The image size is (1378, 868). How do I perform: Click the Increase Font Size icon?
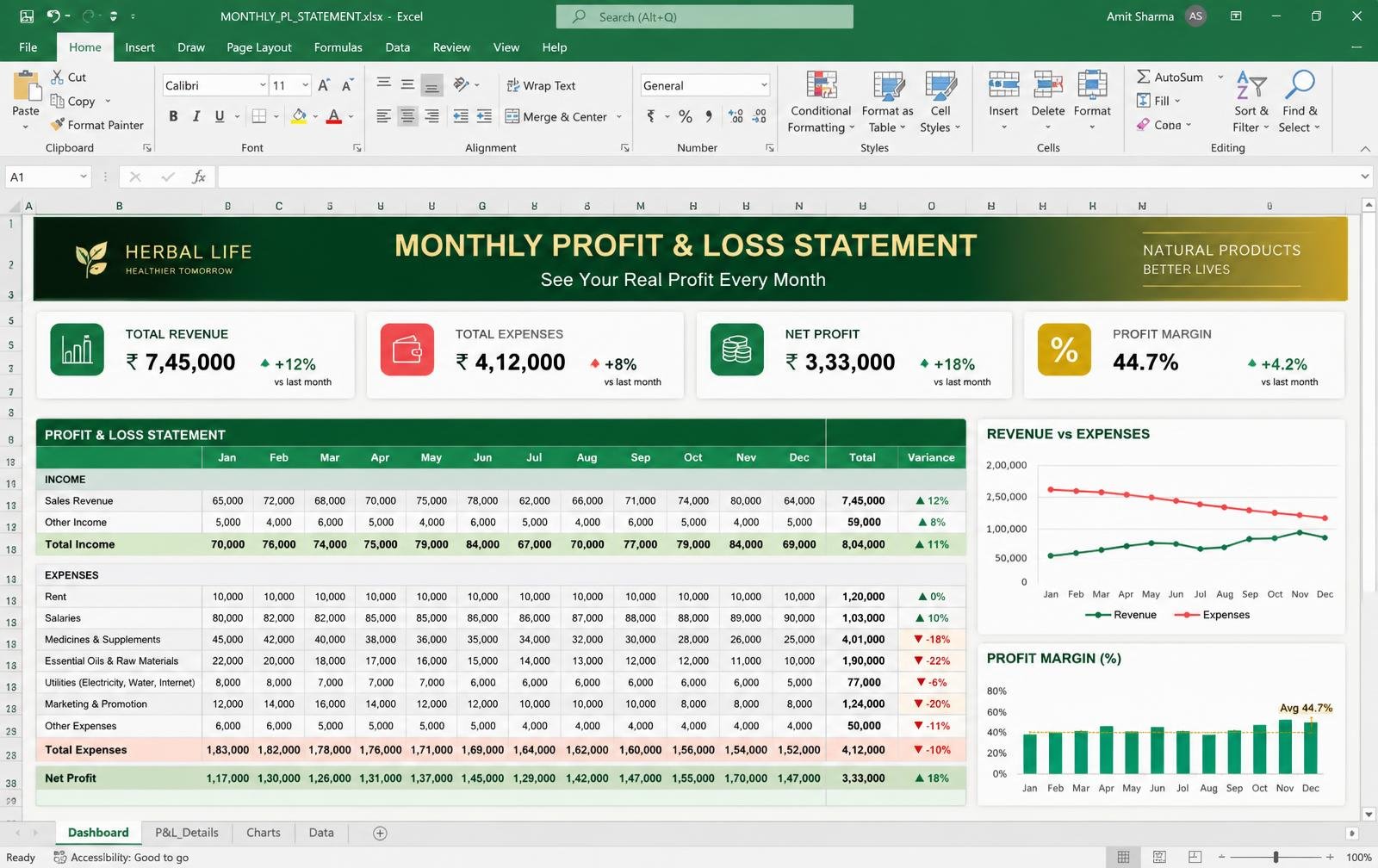[324, 85]
